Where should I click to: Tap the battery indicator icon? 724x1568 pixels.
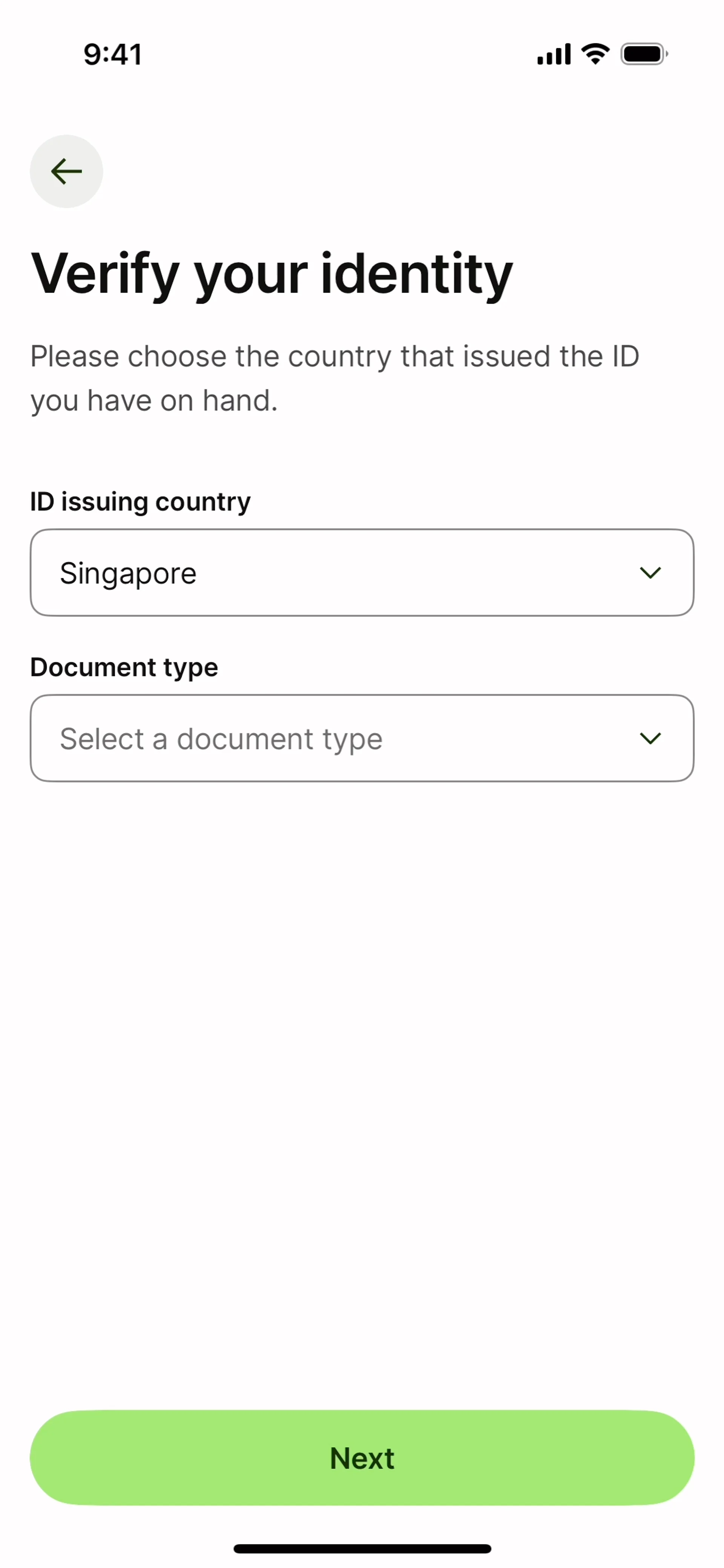tap(643, 54)
